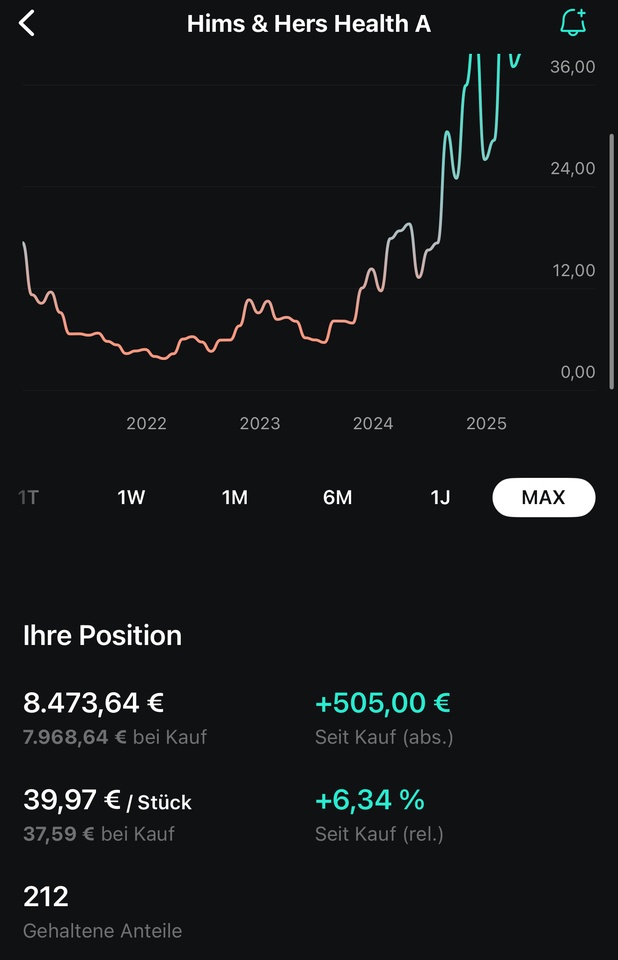The image size is (618, 960).
Task: Tap the 7.968,64 € bei Kauf value
Action: pyautogui.click(x=115, y=737)
